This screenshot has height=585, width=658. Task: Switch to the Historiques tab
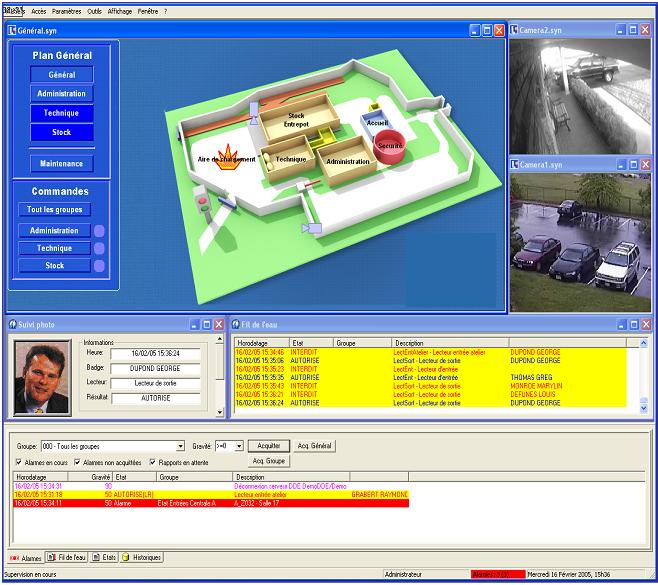tap(140, 557)
